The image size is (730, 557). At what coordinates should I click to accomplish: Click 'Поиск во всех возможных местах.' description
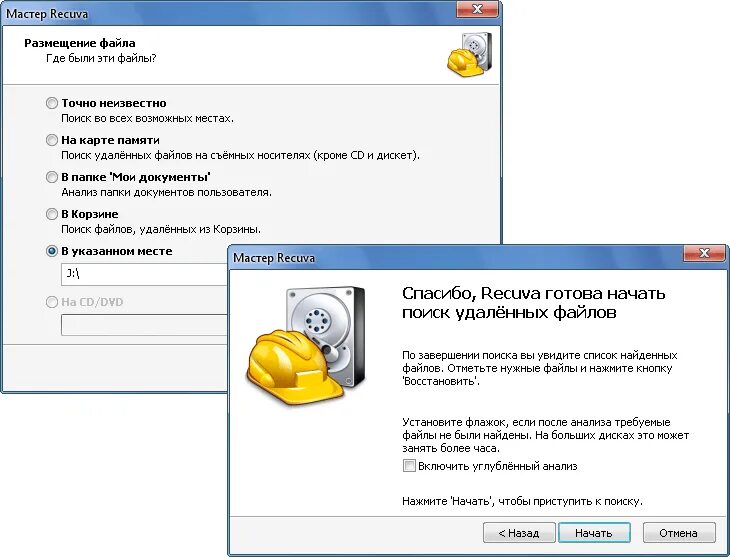pos(148,118)
